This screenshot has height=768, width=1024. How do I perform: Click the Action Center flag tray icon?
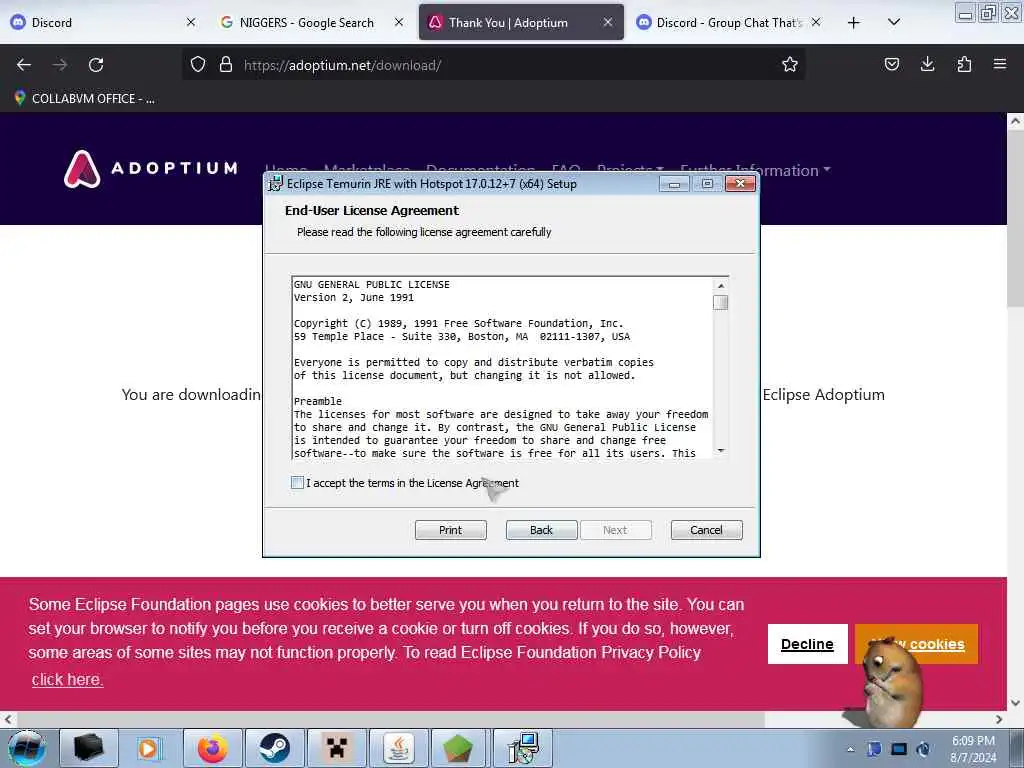874,749
